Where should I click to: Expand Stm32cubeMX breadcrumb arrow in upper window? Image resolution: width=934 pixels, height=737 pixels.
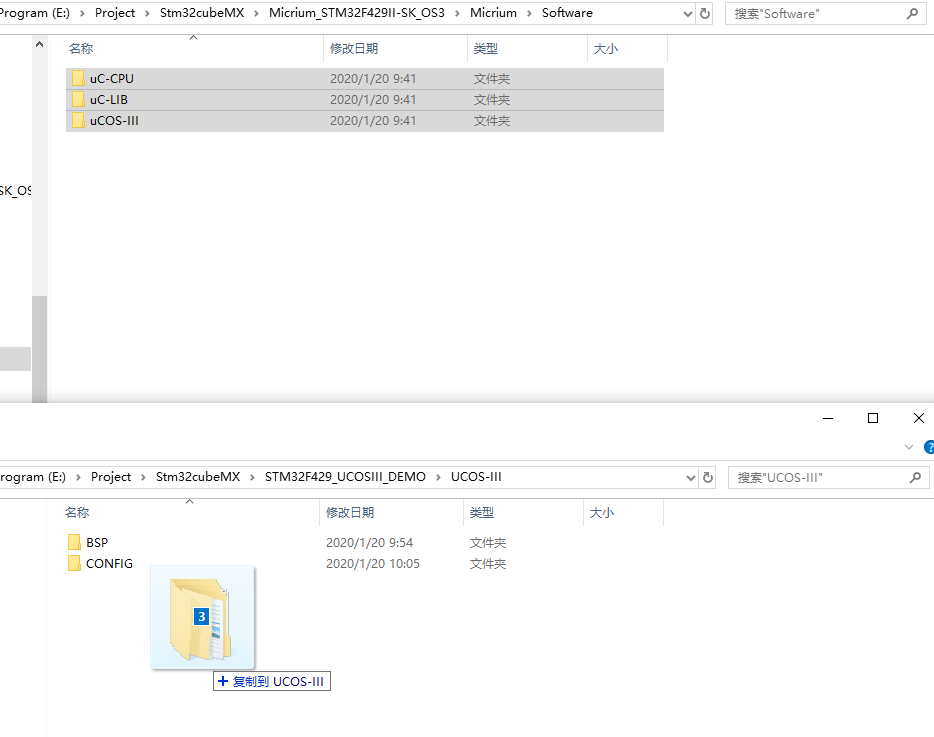(256, 13)
